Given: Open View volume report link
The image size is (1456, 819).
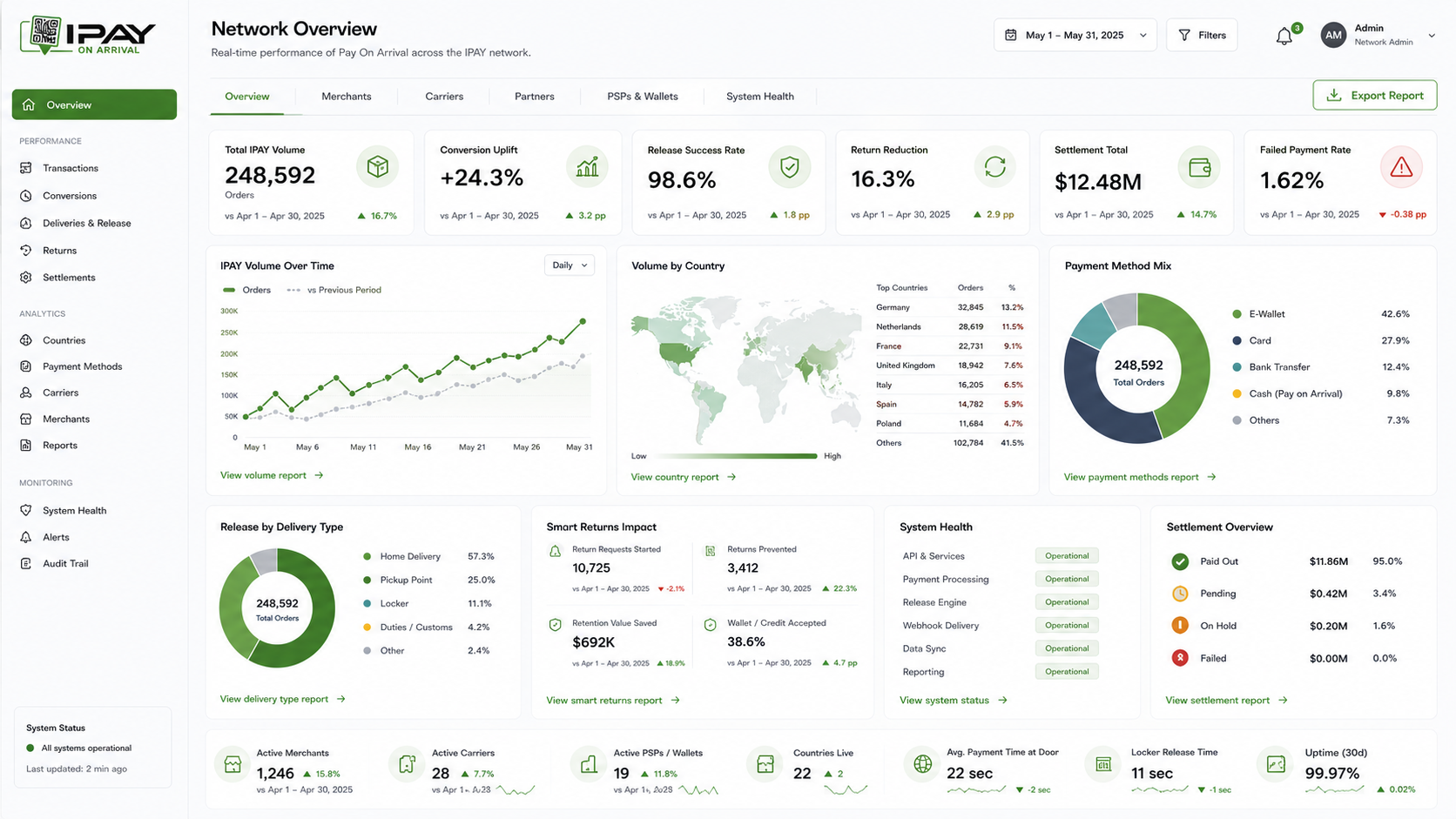Looking at the screenshot, I should pos(272,475).
